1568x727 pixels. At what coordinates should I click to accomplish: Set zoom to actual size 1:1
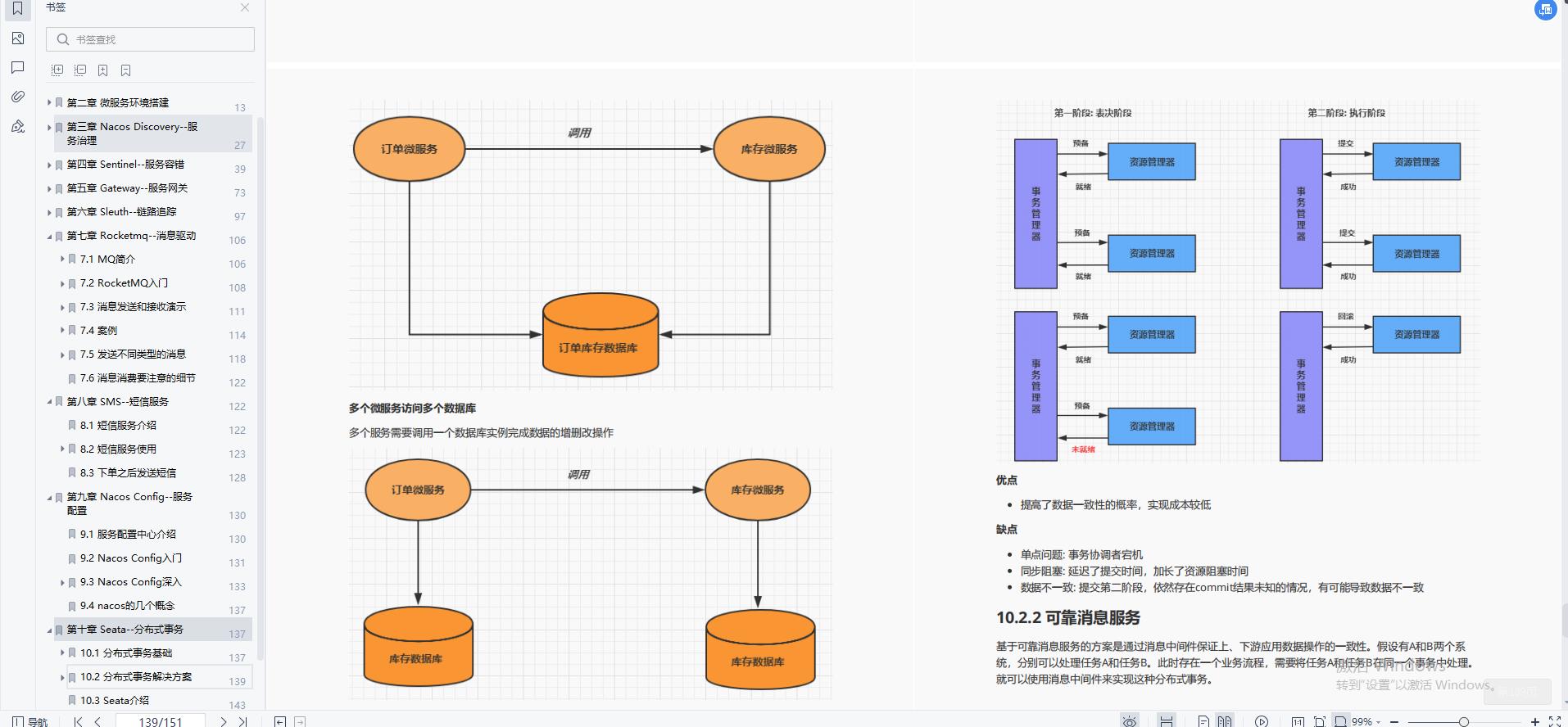[1298, 721]
